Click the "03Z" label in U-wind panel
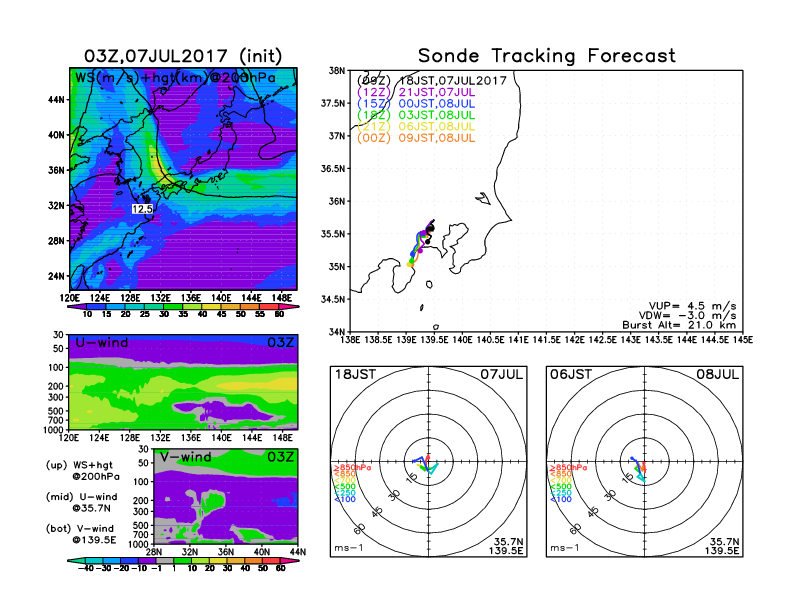The width and height of the screenshot is (792, 612). (280, 343)
